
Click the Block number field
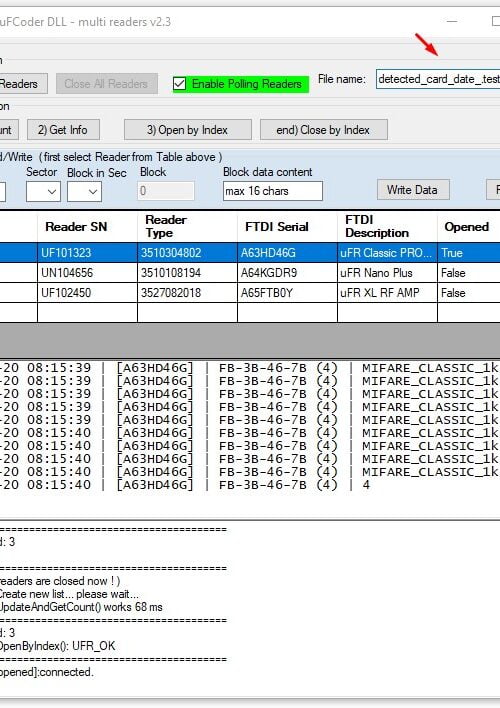pos(166,191)
